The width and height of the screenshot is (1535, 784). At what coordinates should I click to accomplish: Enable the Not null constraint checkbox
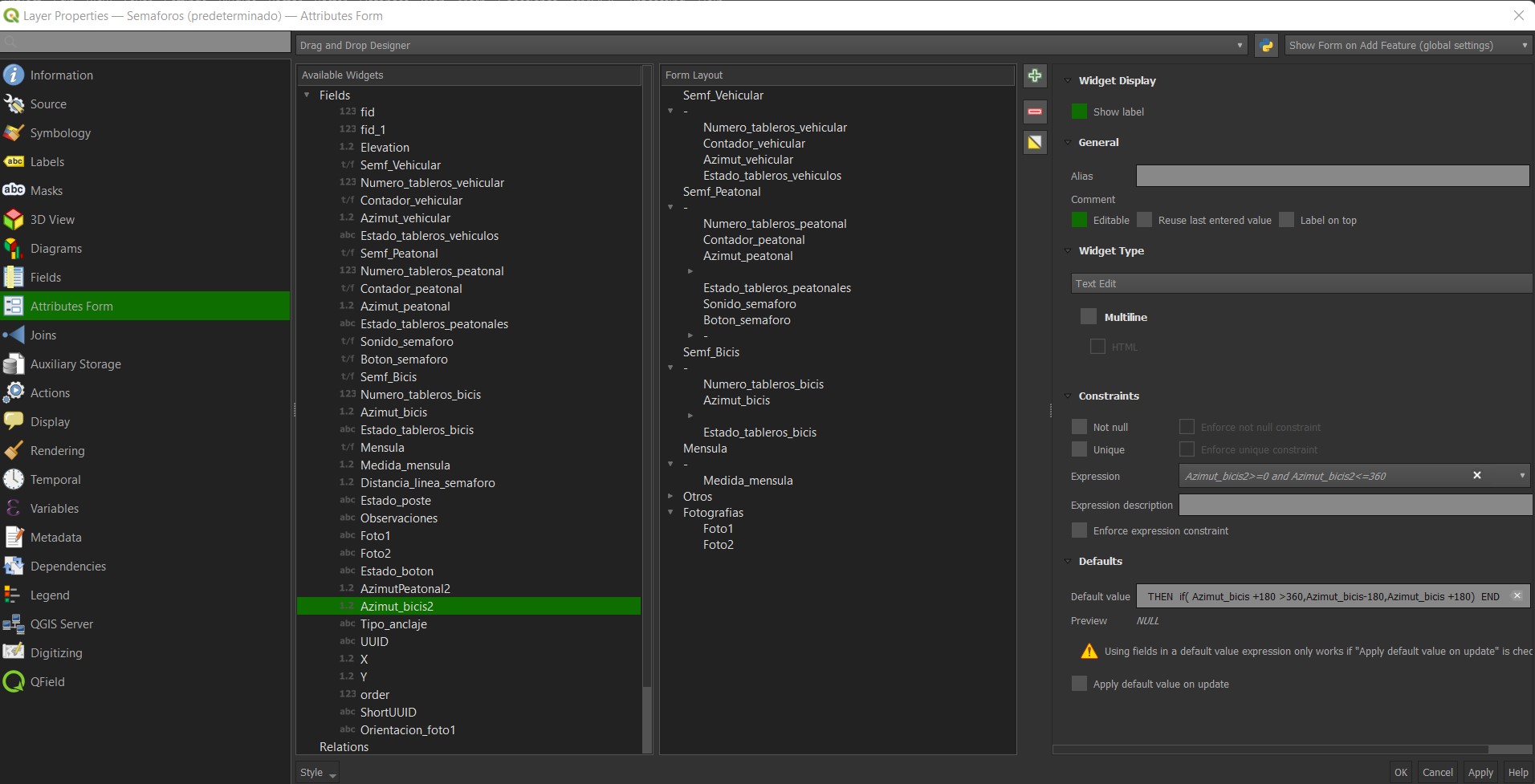coord(1079,427)
